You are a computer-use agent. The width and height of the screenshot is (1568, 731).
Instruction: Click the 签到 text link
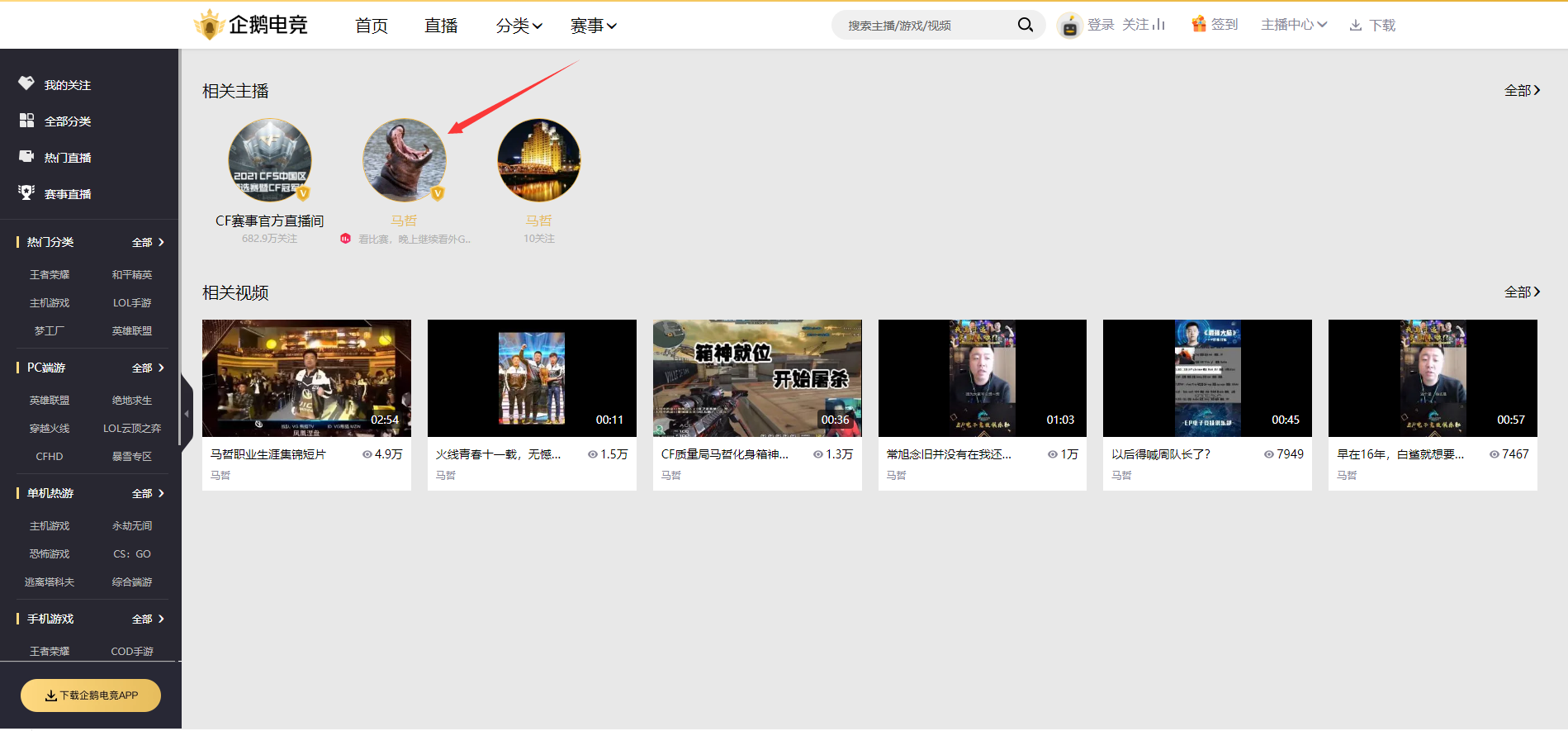pos(1224,25)
